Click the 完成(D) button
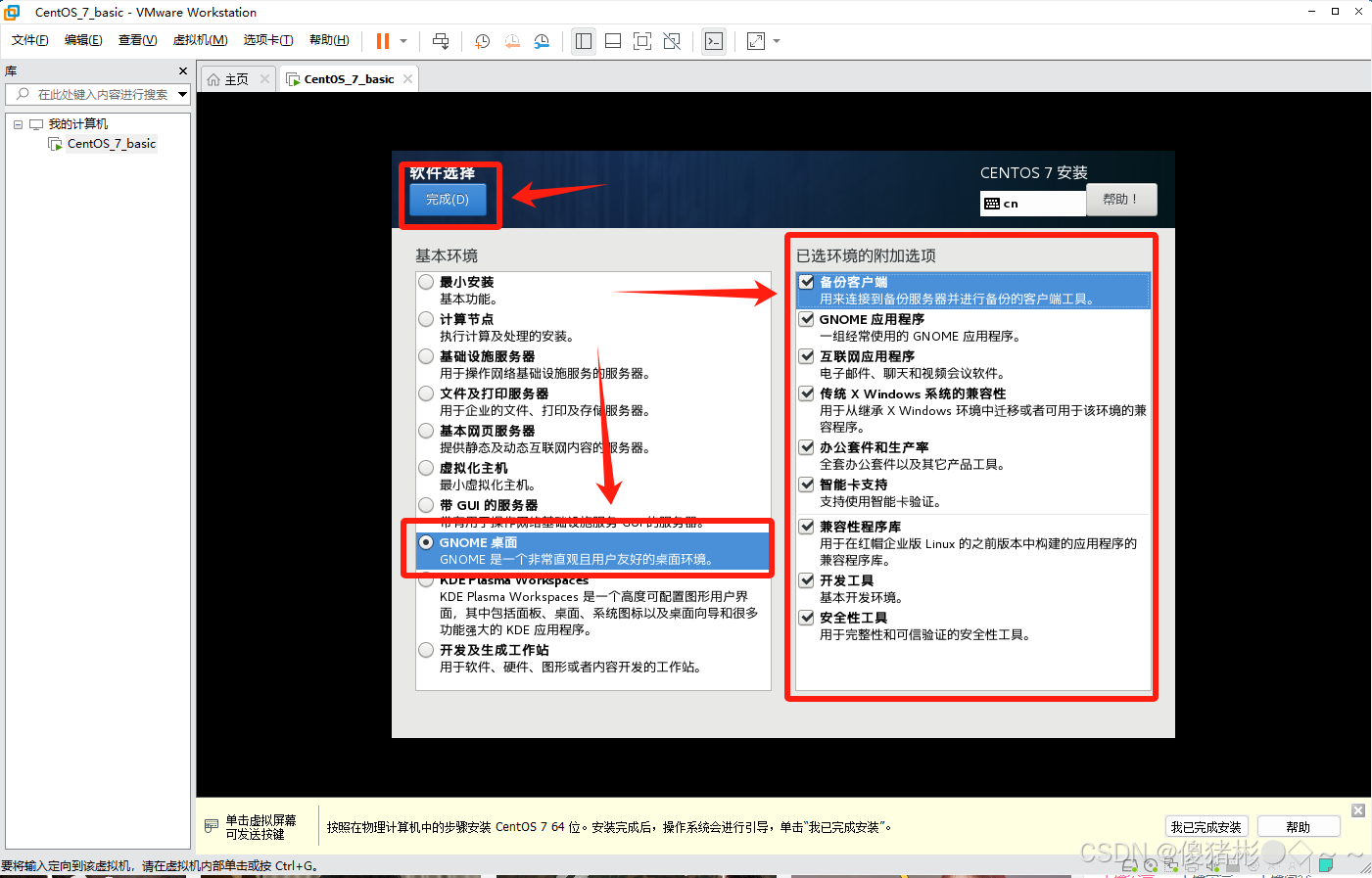 click(448, 199)
